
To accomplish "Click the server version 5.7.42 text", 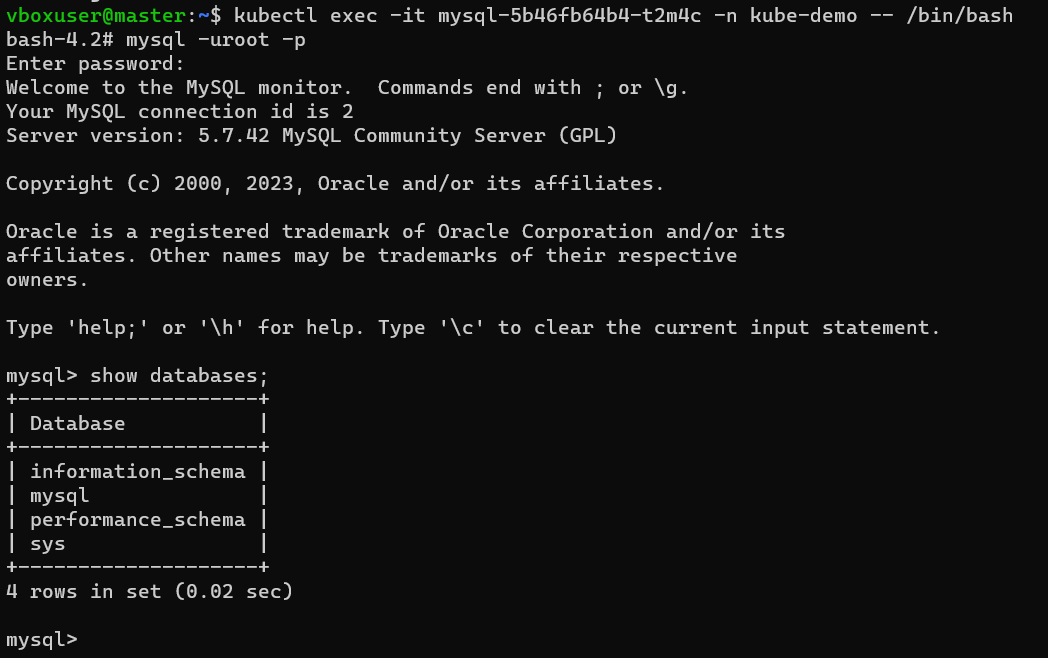I will click(x=233, y=135).
